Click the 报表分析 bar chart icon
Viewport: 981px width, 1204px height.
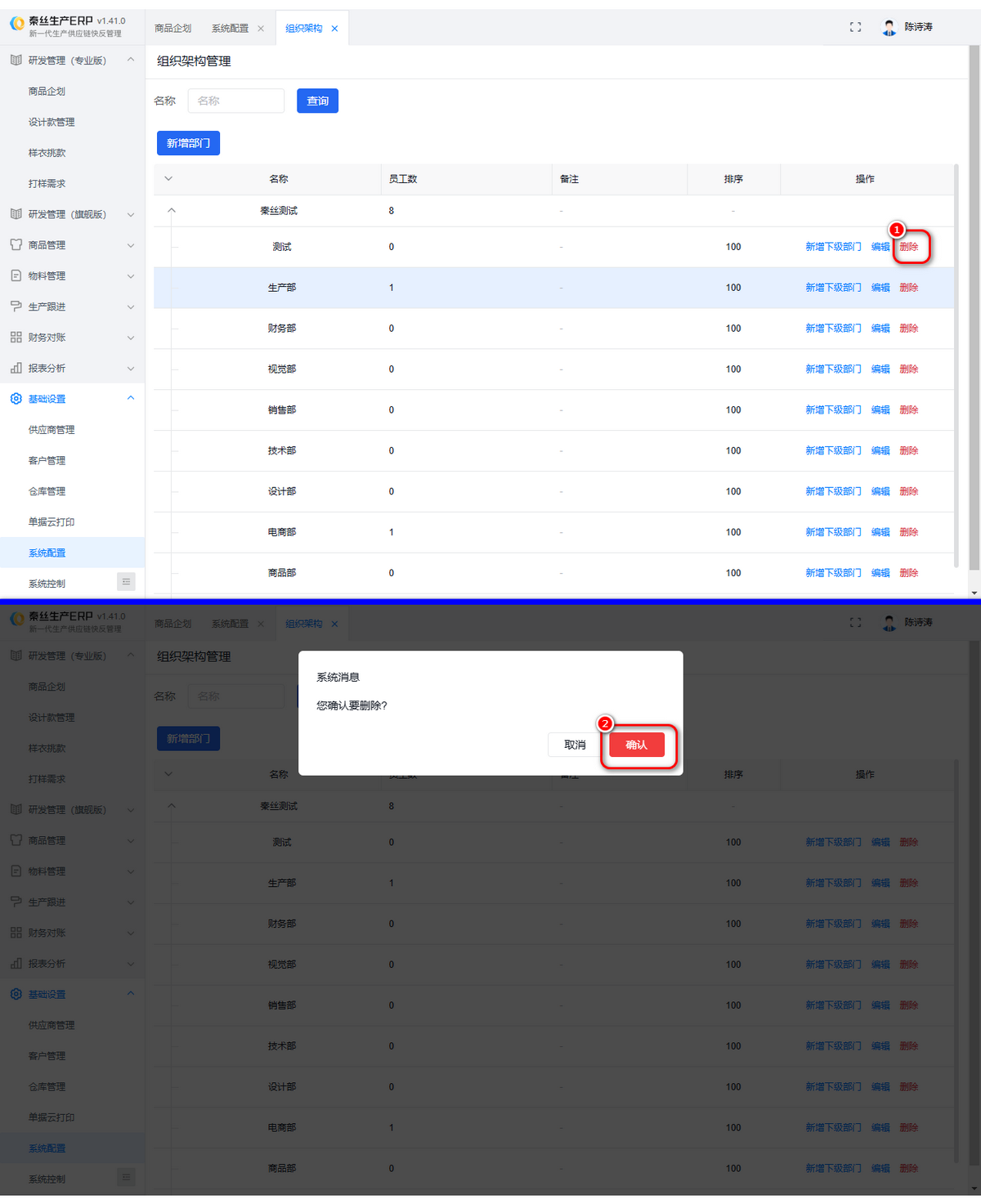point(16,368)
